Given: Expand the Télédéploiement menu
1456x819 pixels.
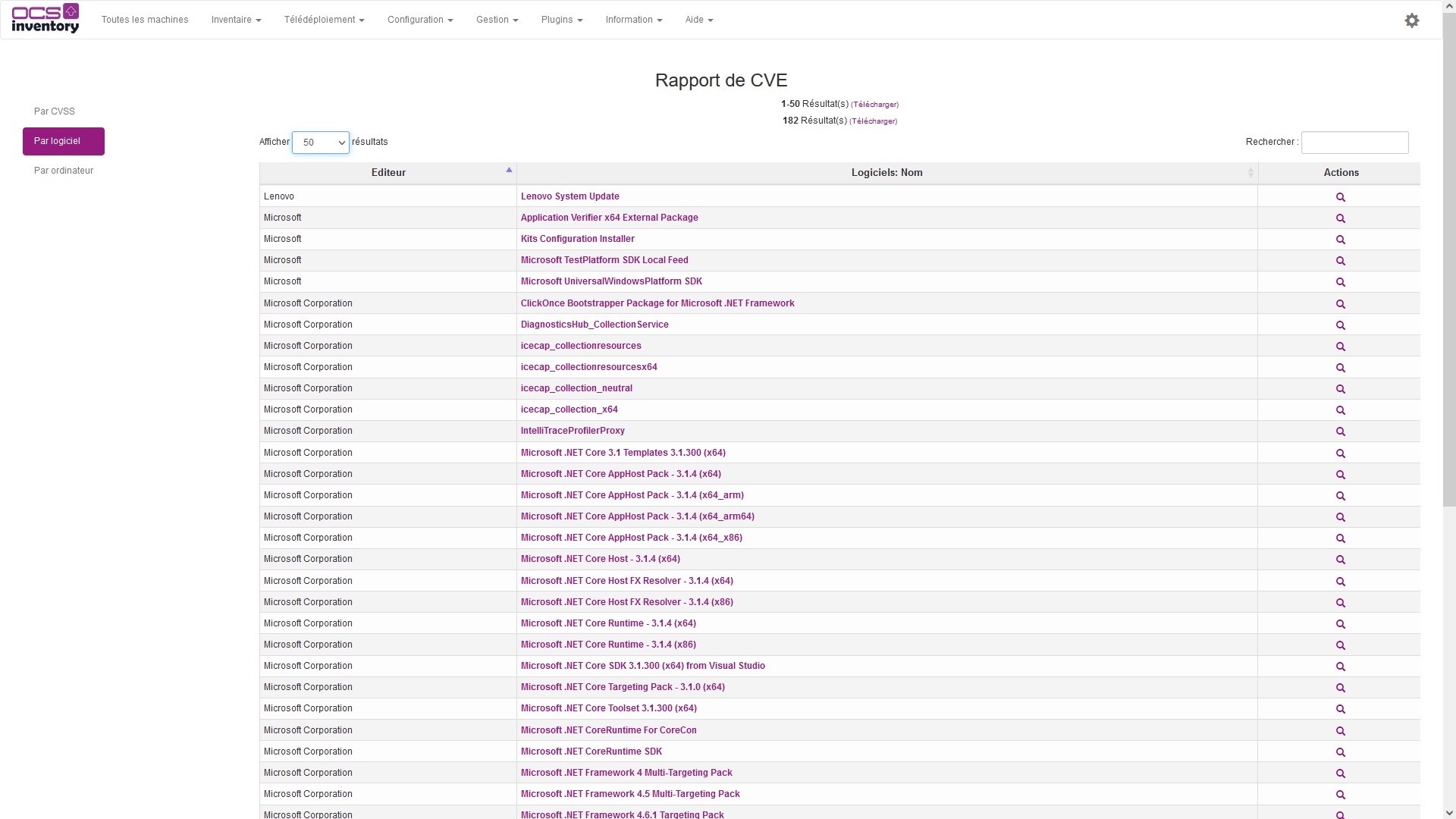Looking at the screenshot, I should (x=324, y=20).
